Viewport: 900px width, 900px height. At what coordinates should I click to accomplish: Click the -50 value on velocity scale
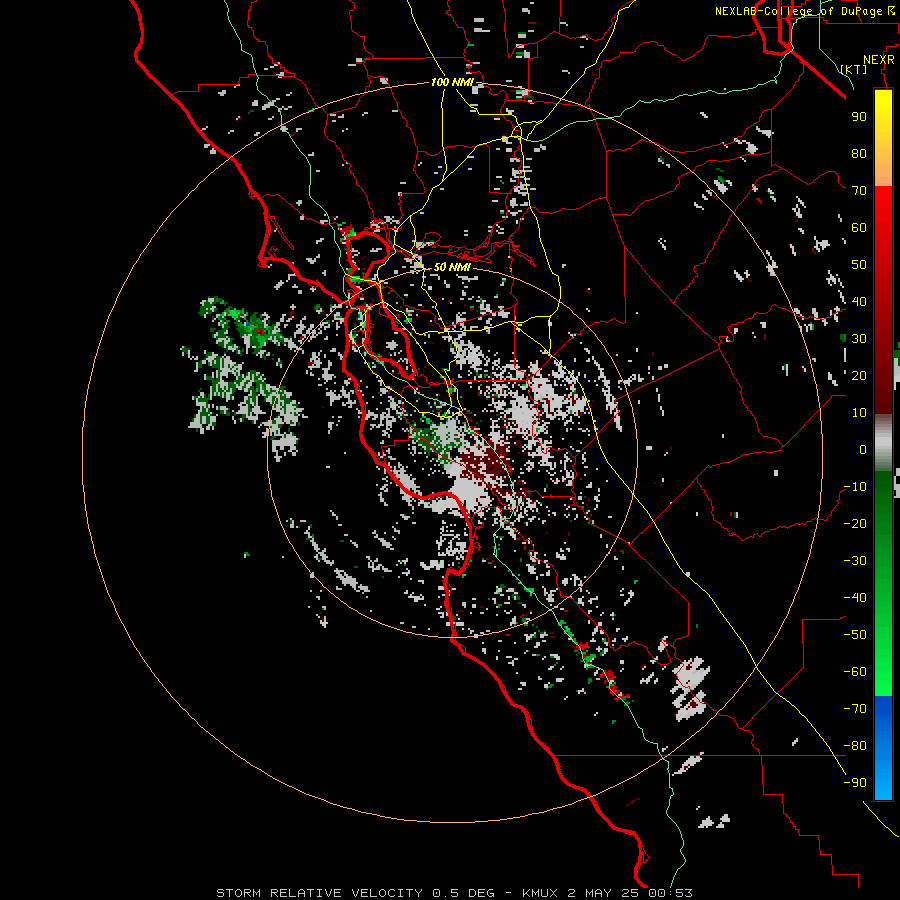coord(855,635)
